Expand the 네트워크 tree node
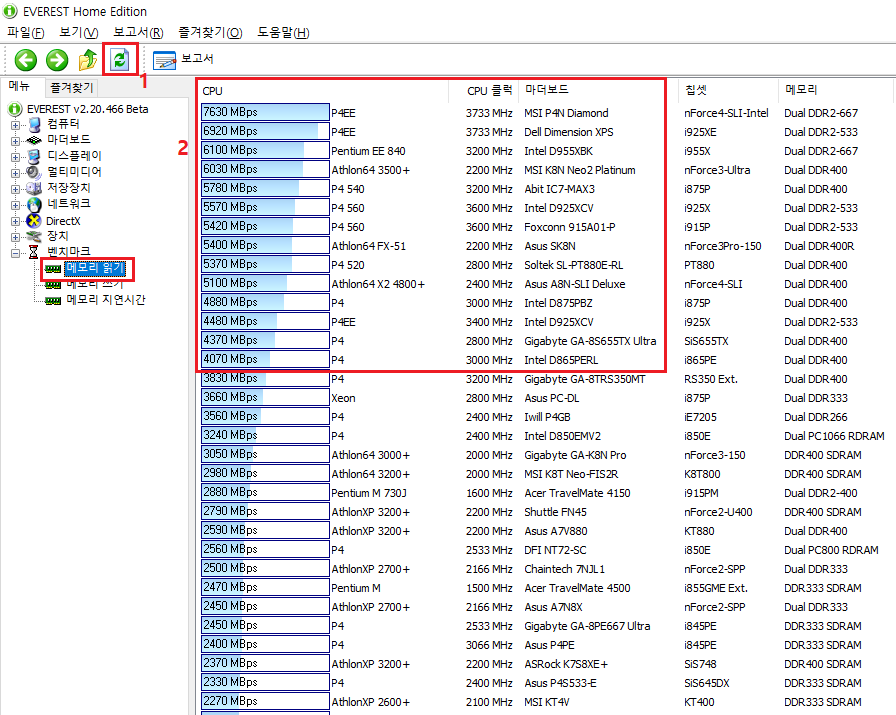 click(x=15, y=205)
